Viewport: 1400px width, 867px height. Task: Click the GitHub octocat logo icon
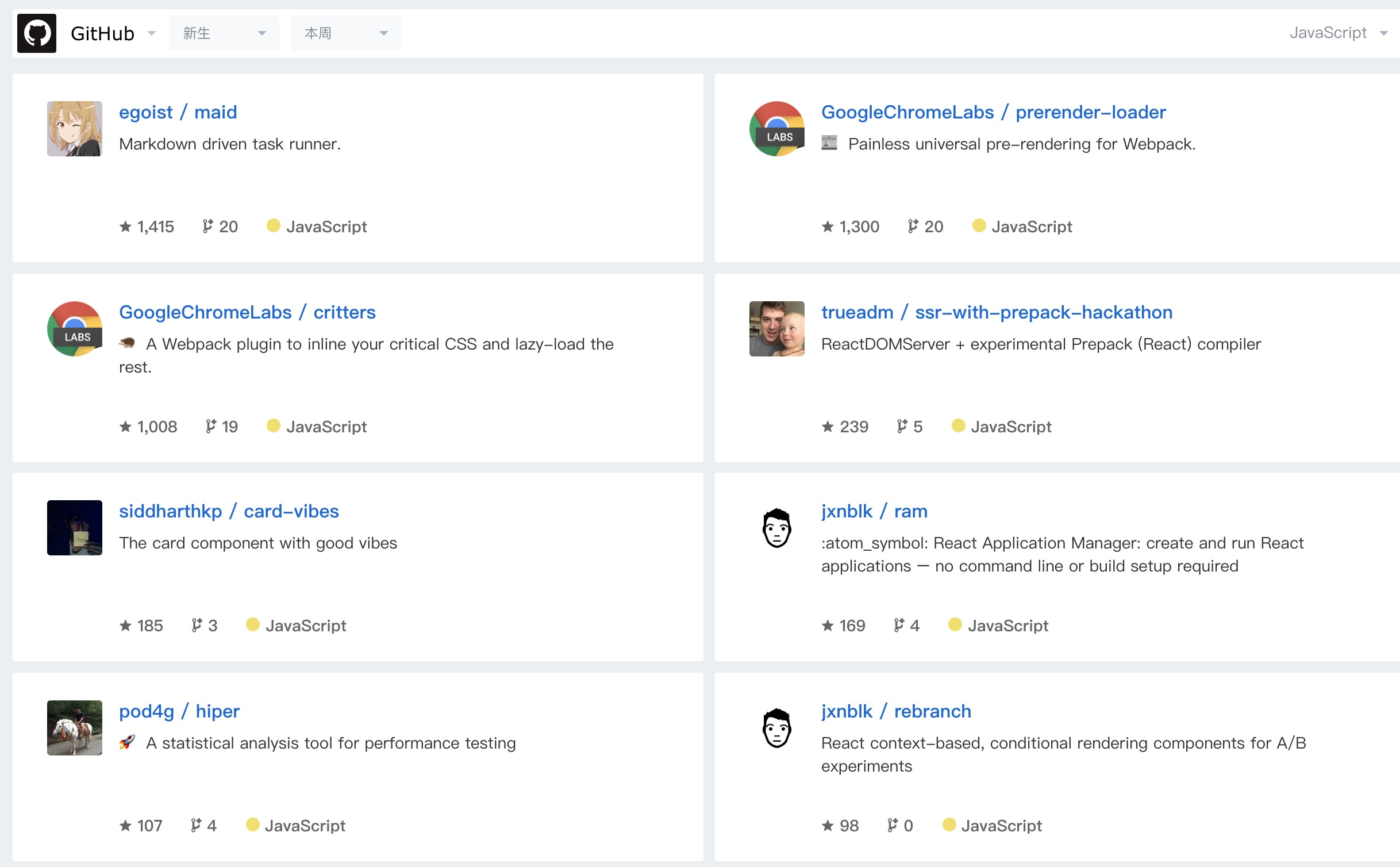point(37,33)
